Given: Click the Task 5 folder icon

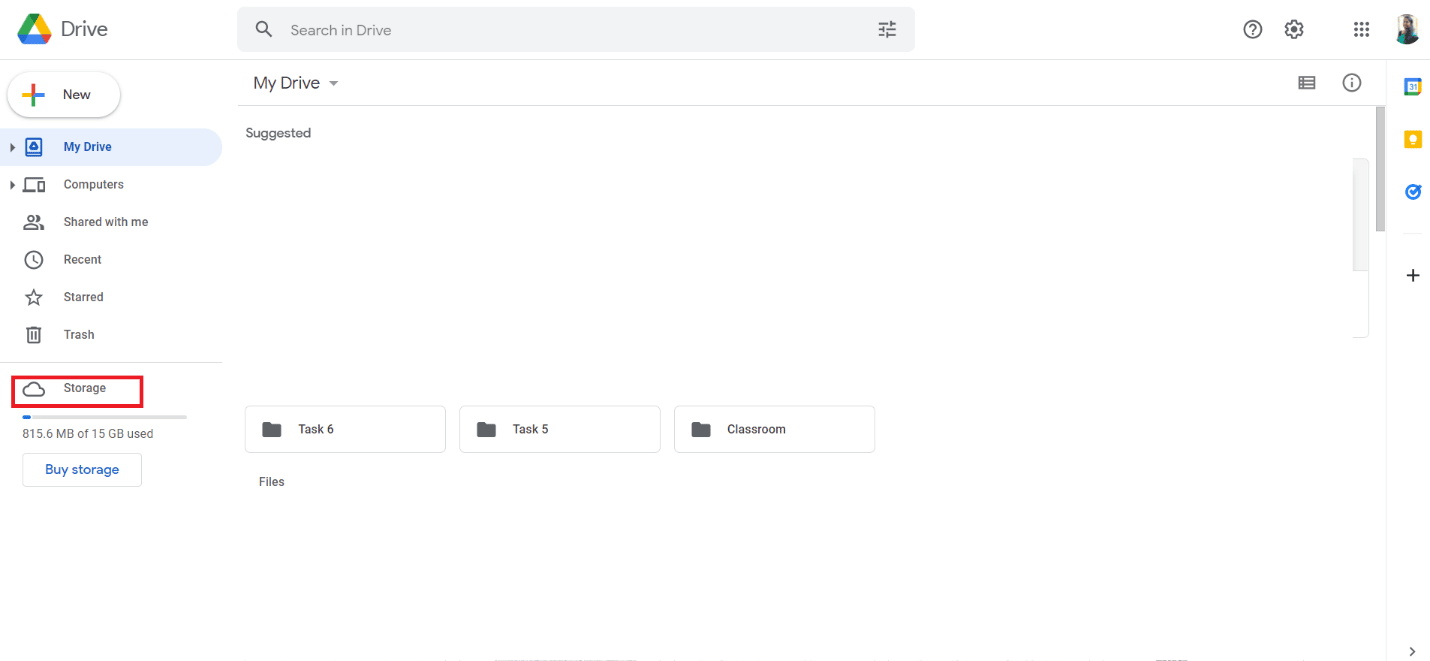Looking at the screenshot, I should coord(486,429).
